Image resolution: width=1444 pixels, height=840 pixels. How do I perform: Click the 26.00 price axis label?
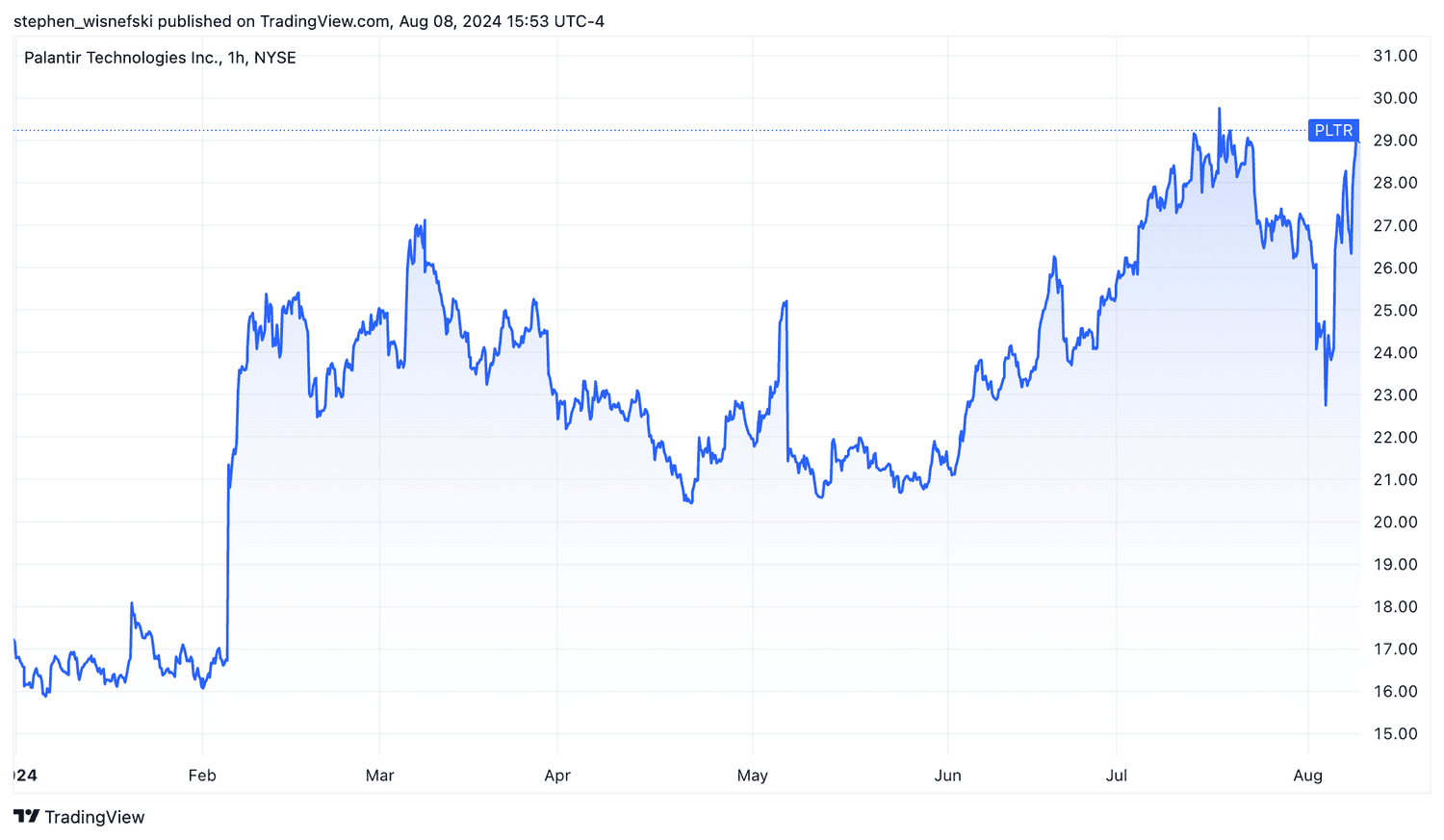[x=1395, y=267]
